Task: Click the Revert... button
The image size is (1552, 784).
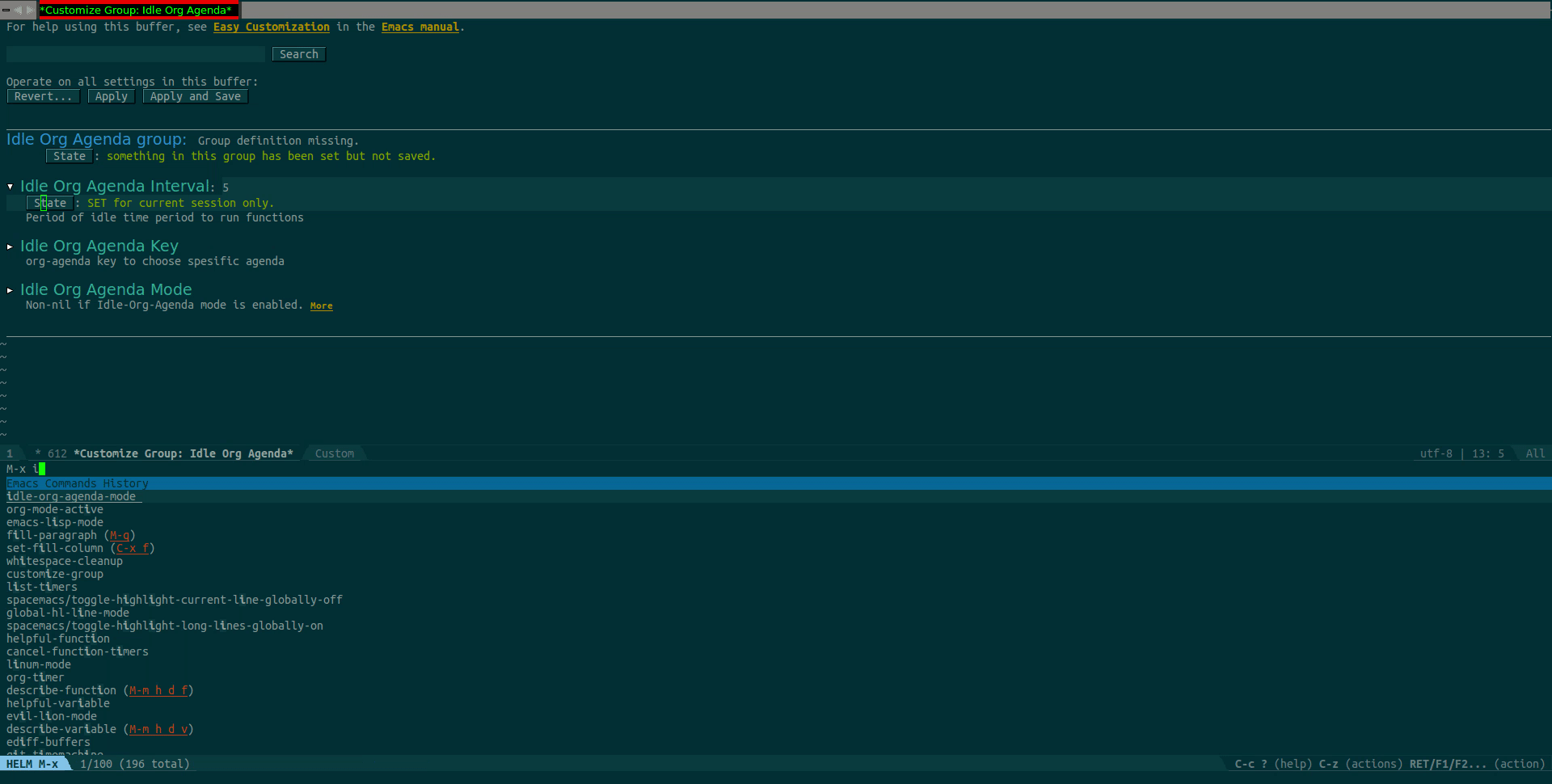Action: tap(43, 96)
